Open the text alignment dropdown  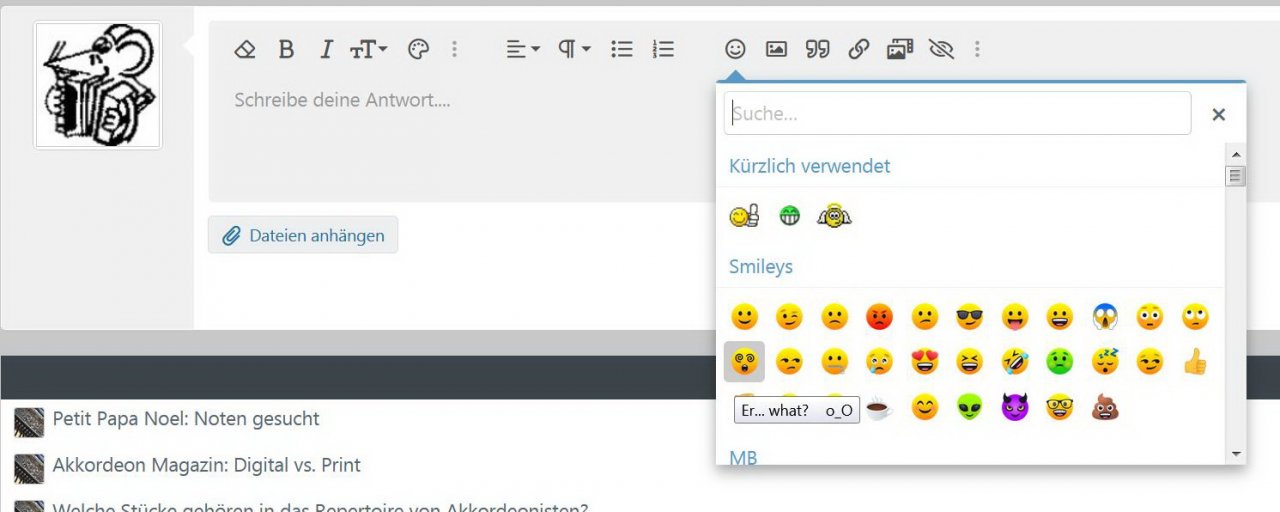pos(523,49)
